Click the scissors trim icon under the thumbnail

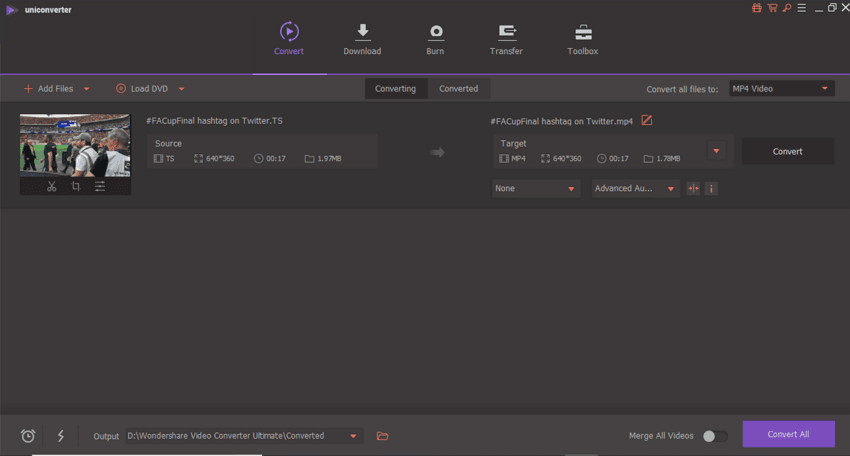[x=51, y=186]
